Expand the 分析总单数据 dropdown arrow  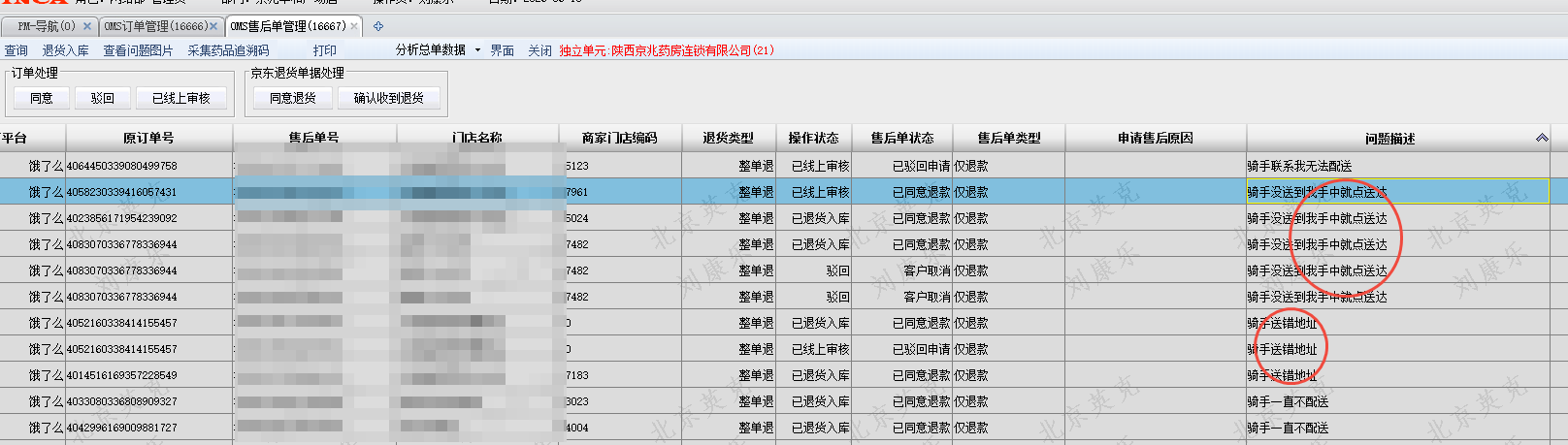click(x=477, y=50)
